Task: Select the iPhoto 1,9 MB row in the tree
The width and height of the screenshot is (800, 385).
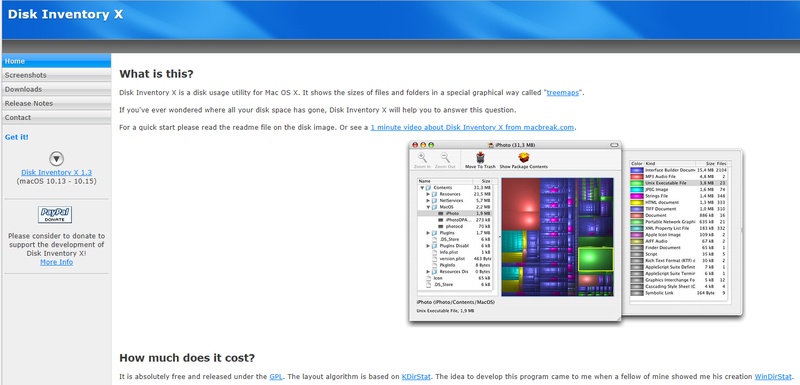Action: point(455,213)
